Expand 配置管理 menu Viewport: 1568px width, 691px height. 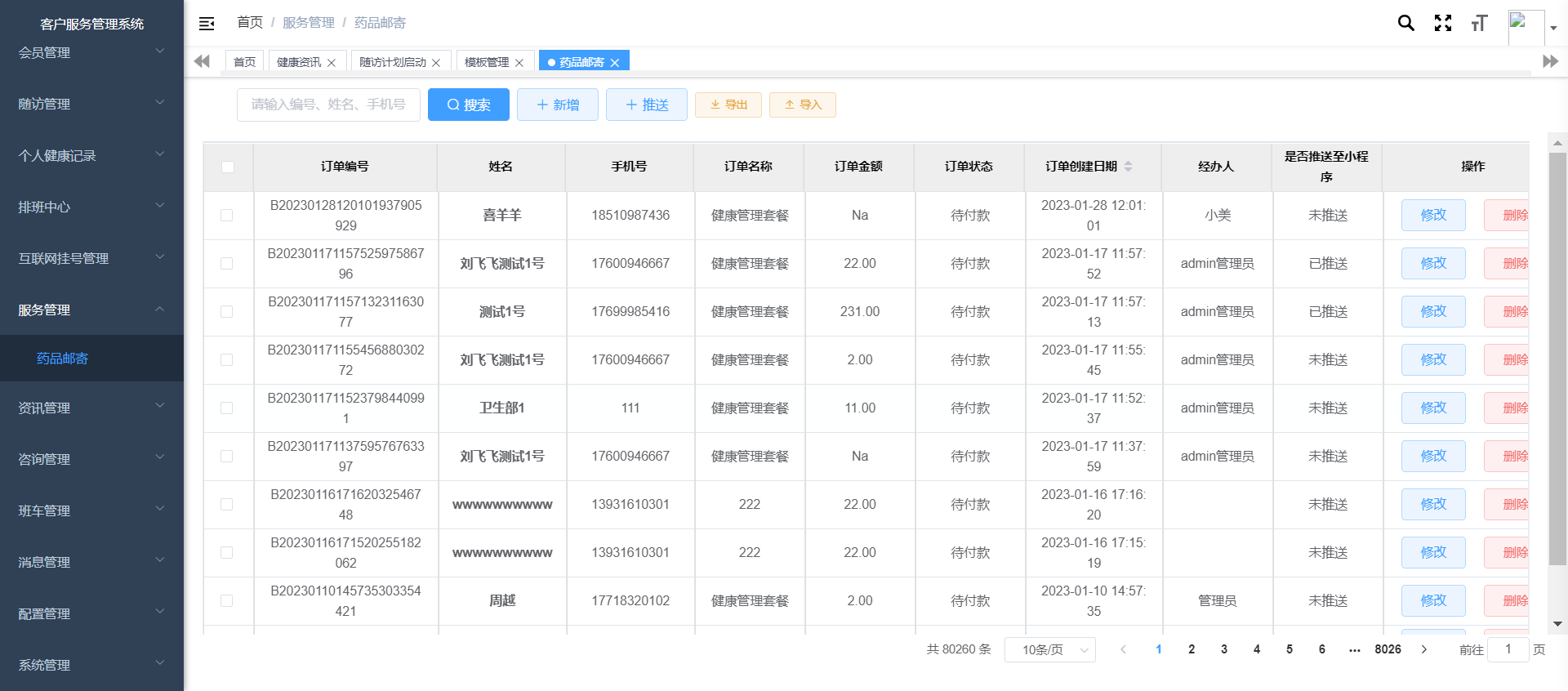coord(91,613)
